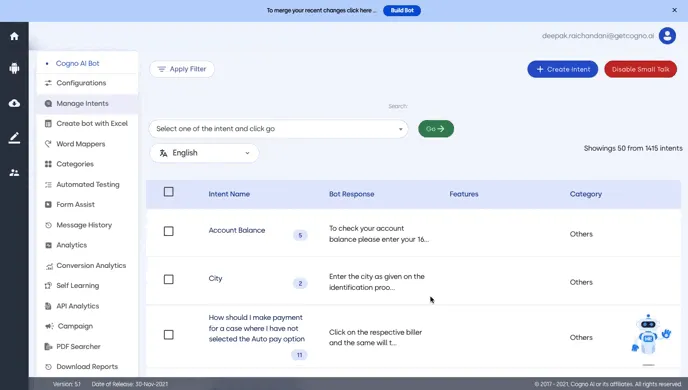Check the Account Balance intent checkbox
Viewport: 688px width, 390px height.
coord(168,231)
